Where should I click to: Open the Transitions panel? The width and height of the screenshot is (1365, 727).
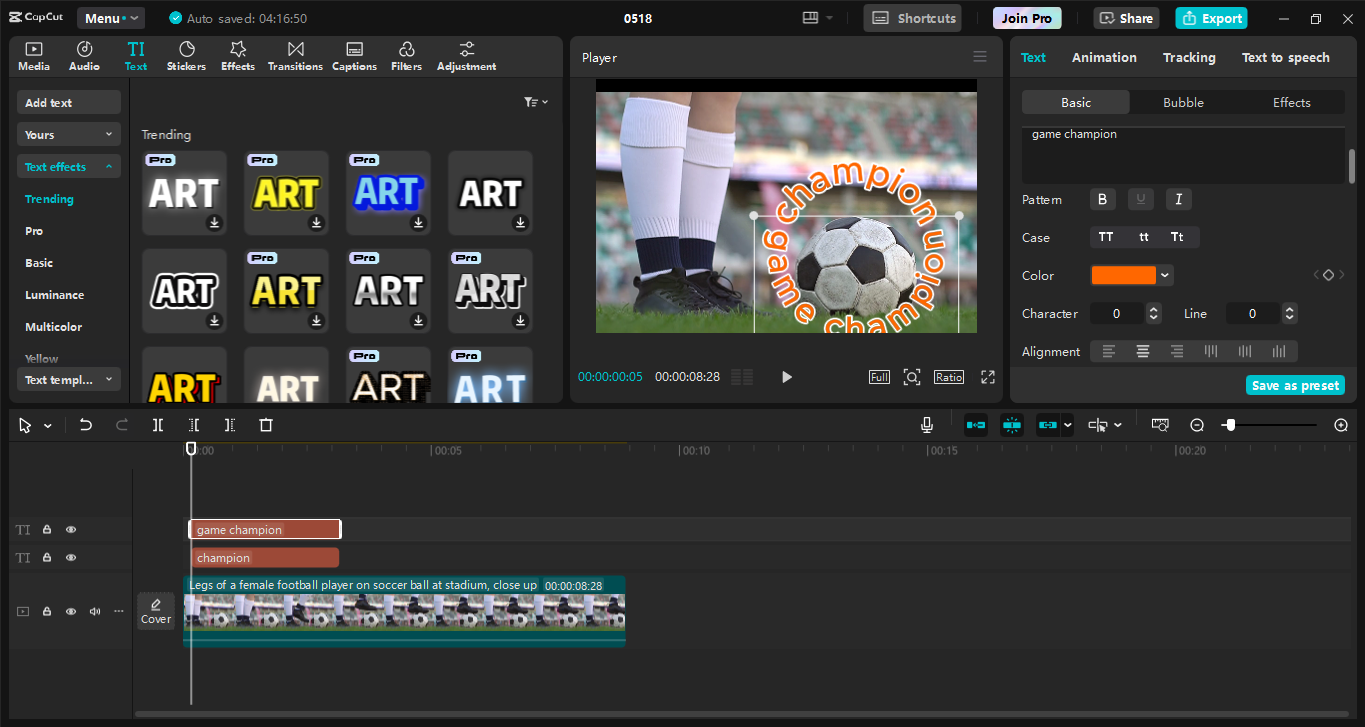tap(295, 55)
